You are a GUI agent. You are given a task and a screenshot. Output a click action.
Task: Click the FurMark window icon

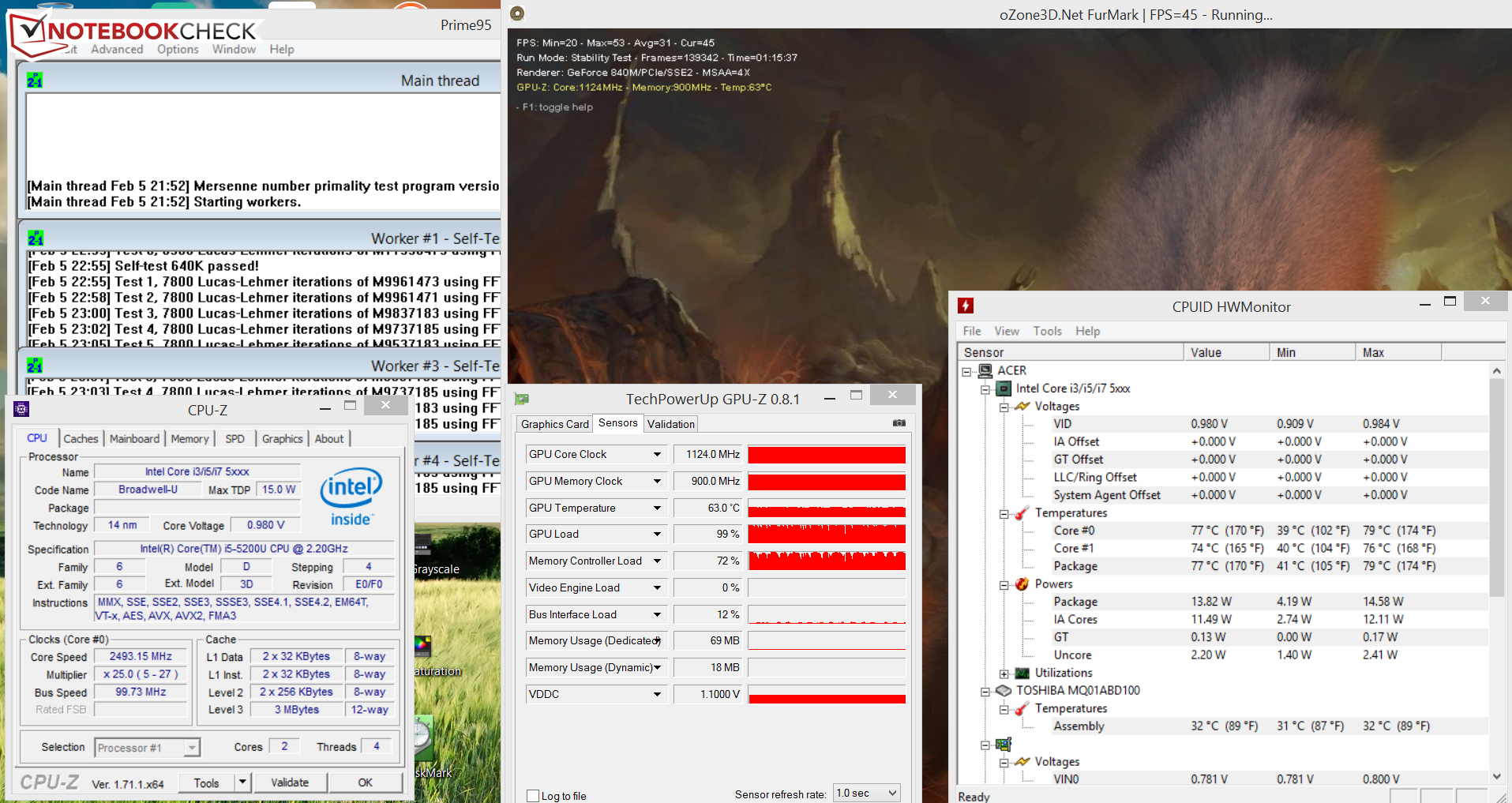click(517, 13)
